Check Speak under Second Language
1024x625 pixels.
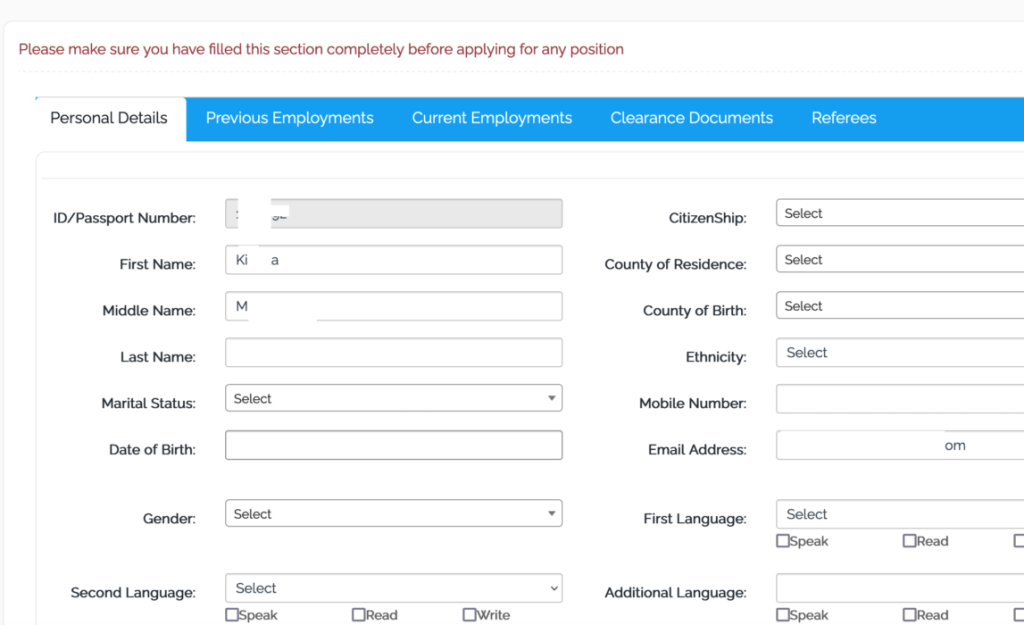pos(232,615)
